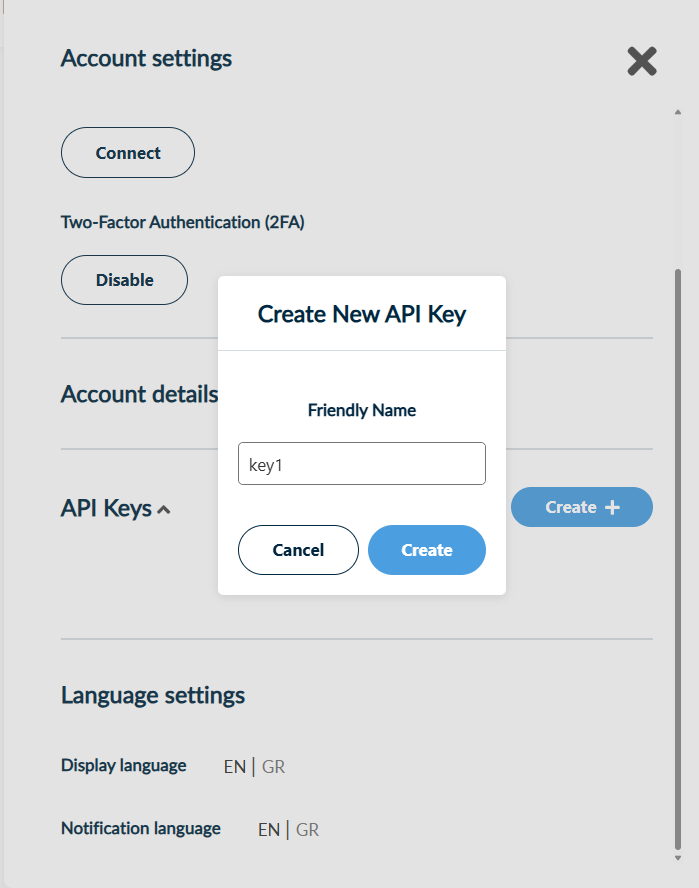This screenshot has width=699, height=888.
Task: Click the Account details section heading
Action: pyautogui.click(x=139, y=394)
